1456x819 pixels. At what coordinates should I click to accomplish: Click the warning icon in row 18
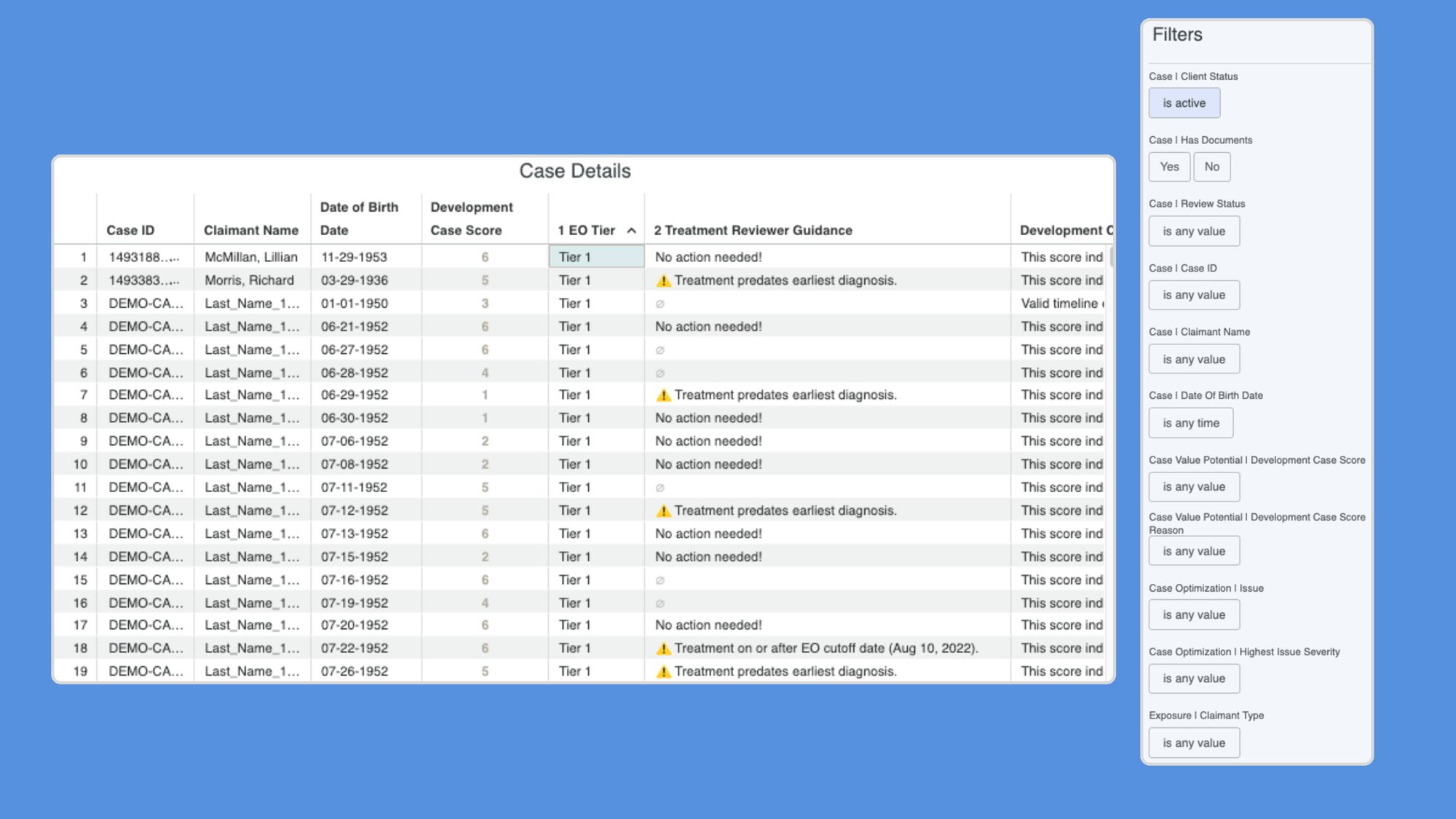click(x=662, y=649)
